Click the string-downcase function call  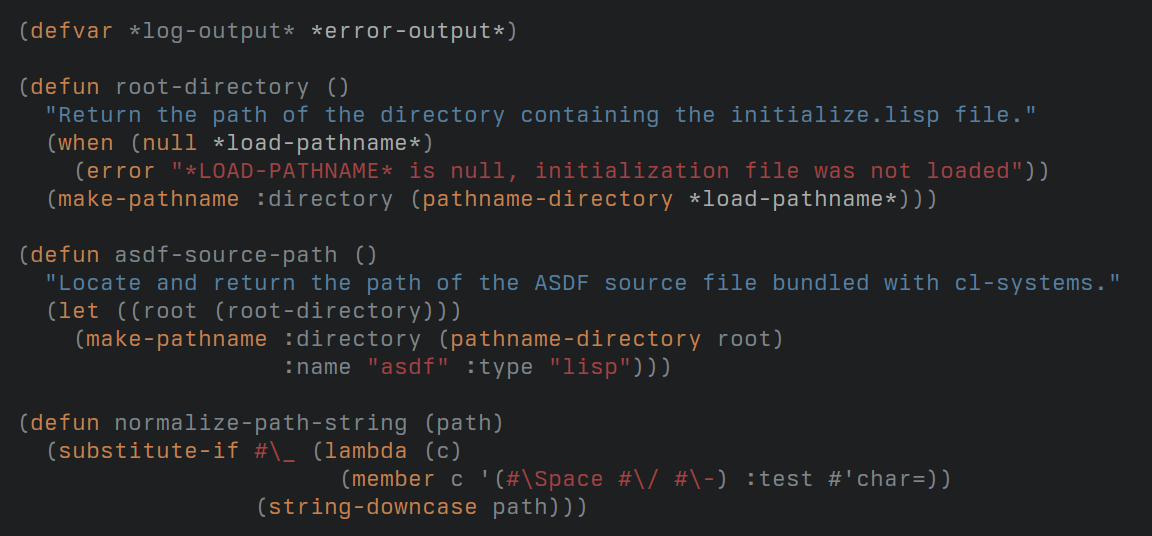[x=372, y=507]
